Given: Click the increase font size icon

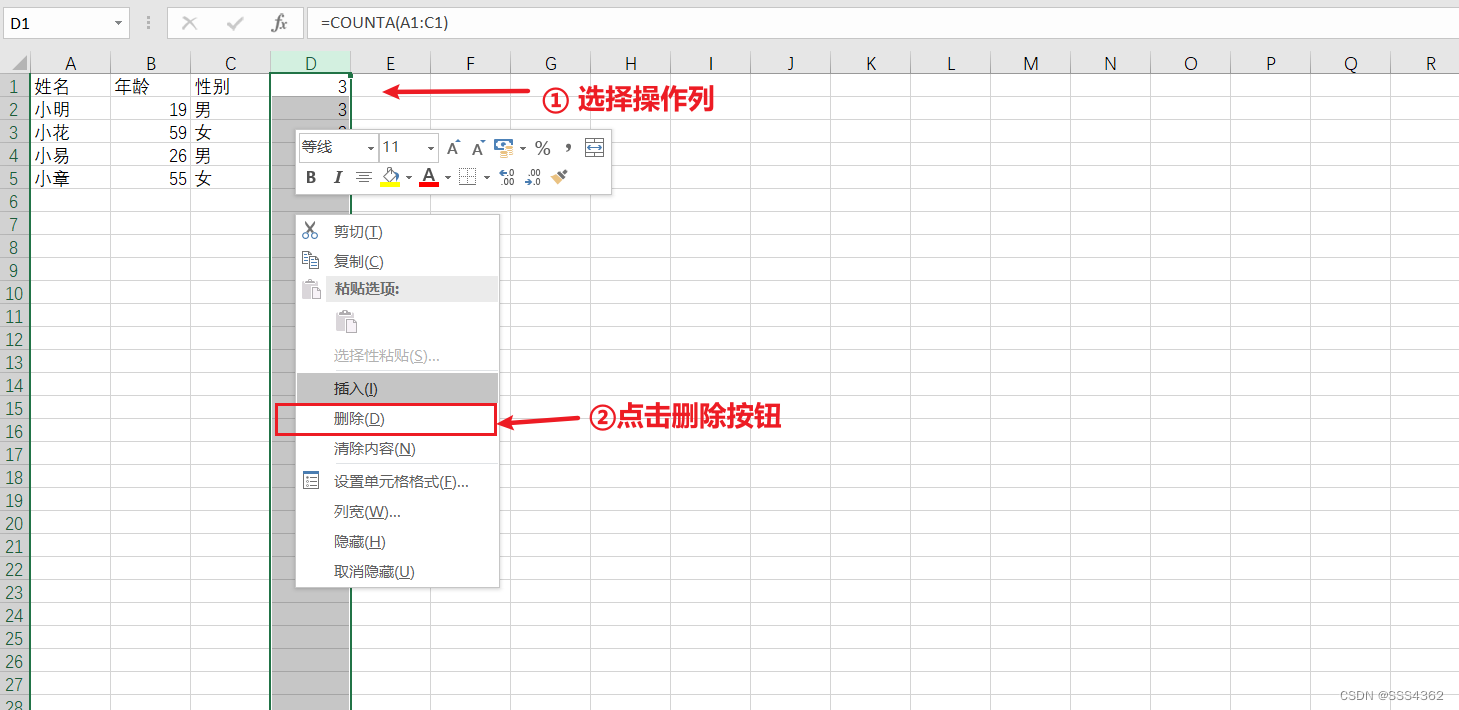Looking at the screenshot, I should coord(453,148).
